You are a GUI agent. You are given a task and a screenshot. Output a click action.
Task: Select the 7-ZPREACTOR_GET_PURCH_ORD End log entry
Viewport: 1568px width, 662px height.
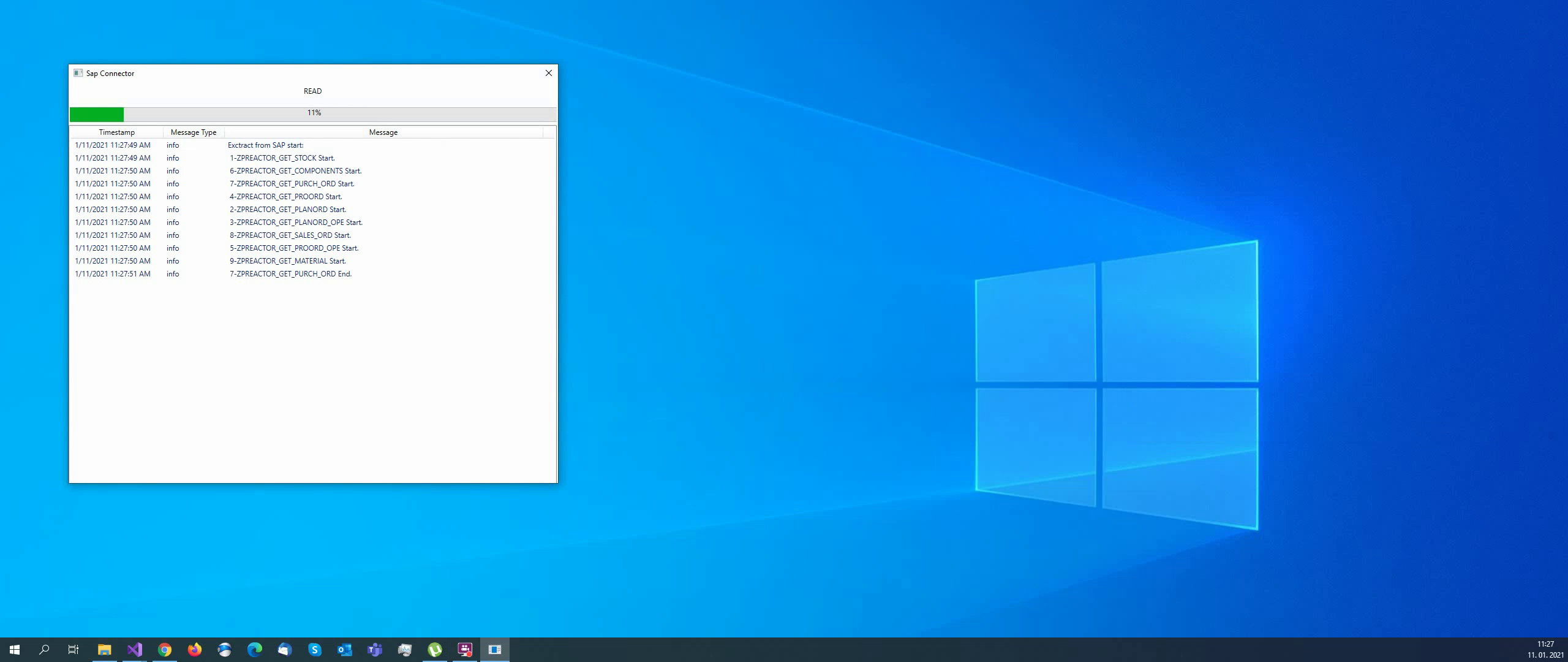290,274
